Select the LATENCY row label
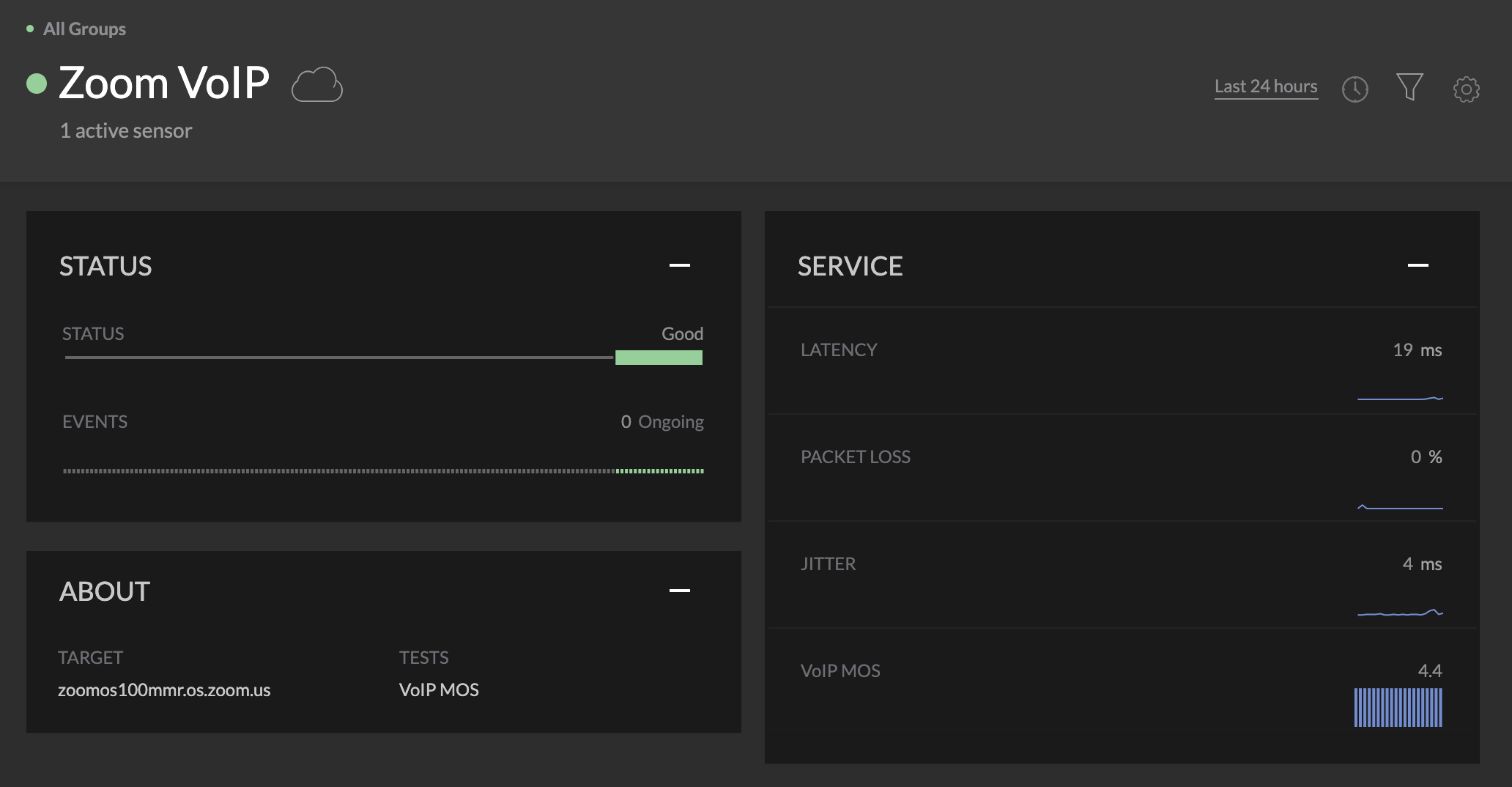This screenshot has width=1512, height=787. pos(839,350)
